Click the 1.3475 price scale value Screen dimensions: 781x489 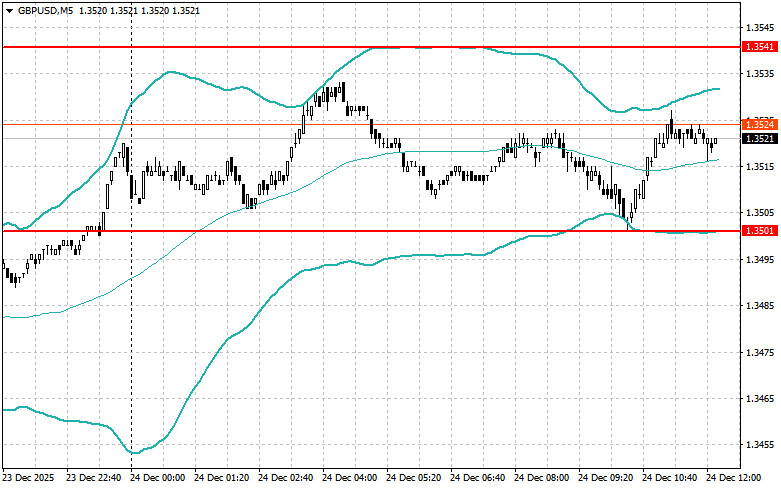pyautogui.click(x=760, y=353)
